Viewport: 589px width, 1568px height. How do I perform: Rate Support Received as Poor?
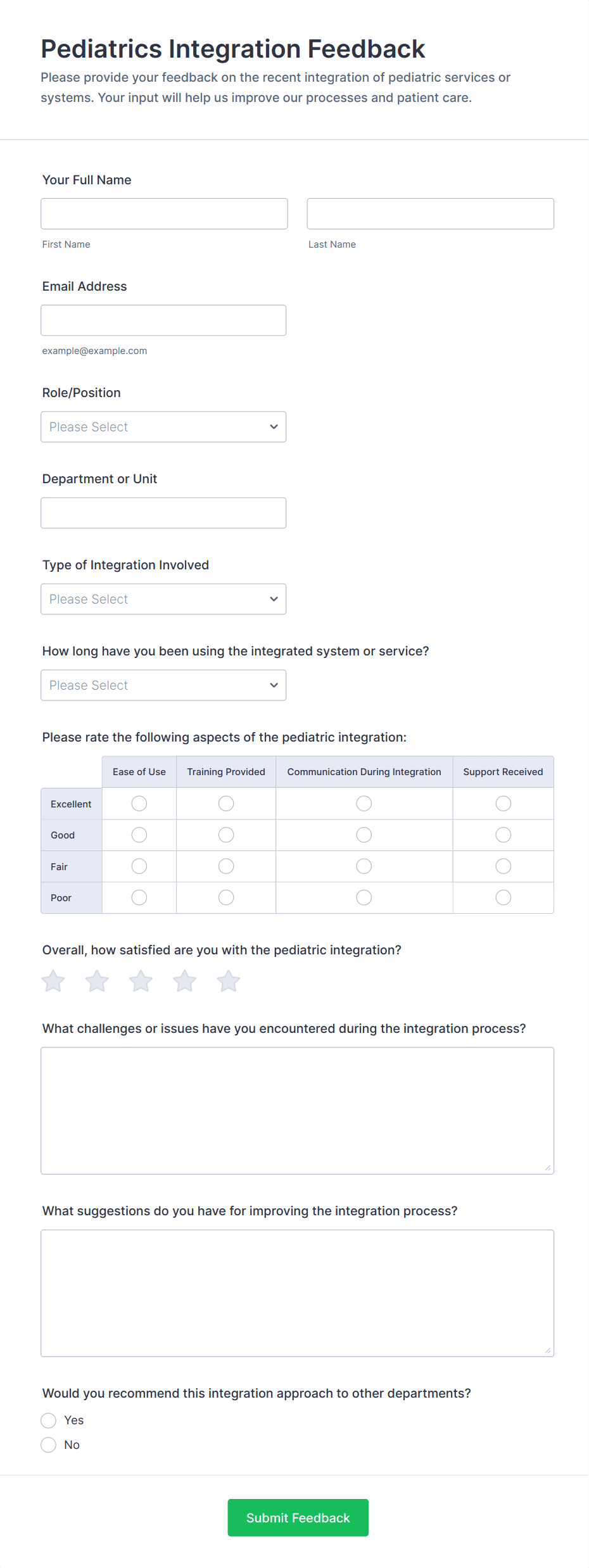[503, 897]
